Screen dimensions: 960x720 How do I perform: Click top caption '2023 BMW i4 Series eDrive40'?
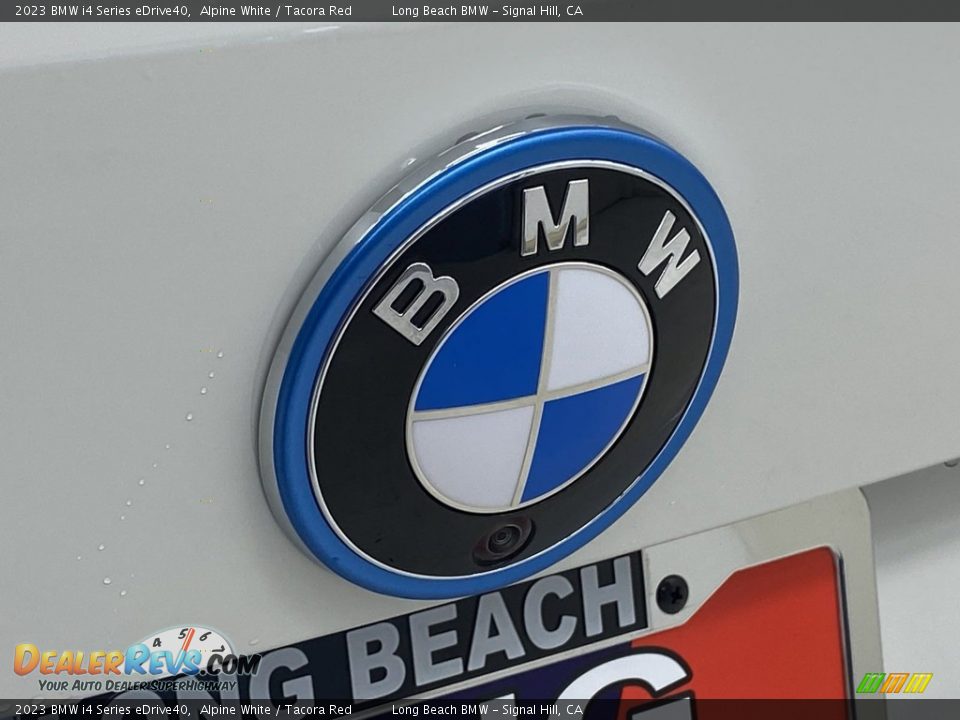click(x=102, y=10)
